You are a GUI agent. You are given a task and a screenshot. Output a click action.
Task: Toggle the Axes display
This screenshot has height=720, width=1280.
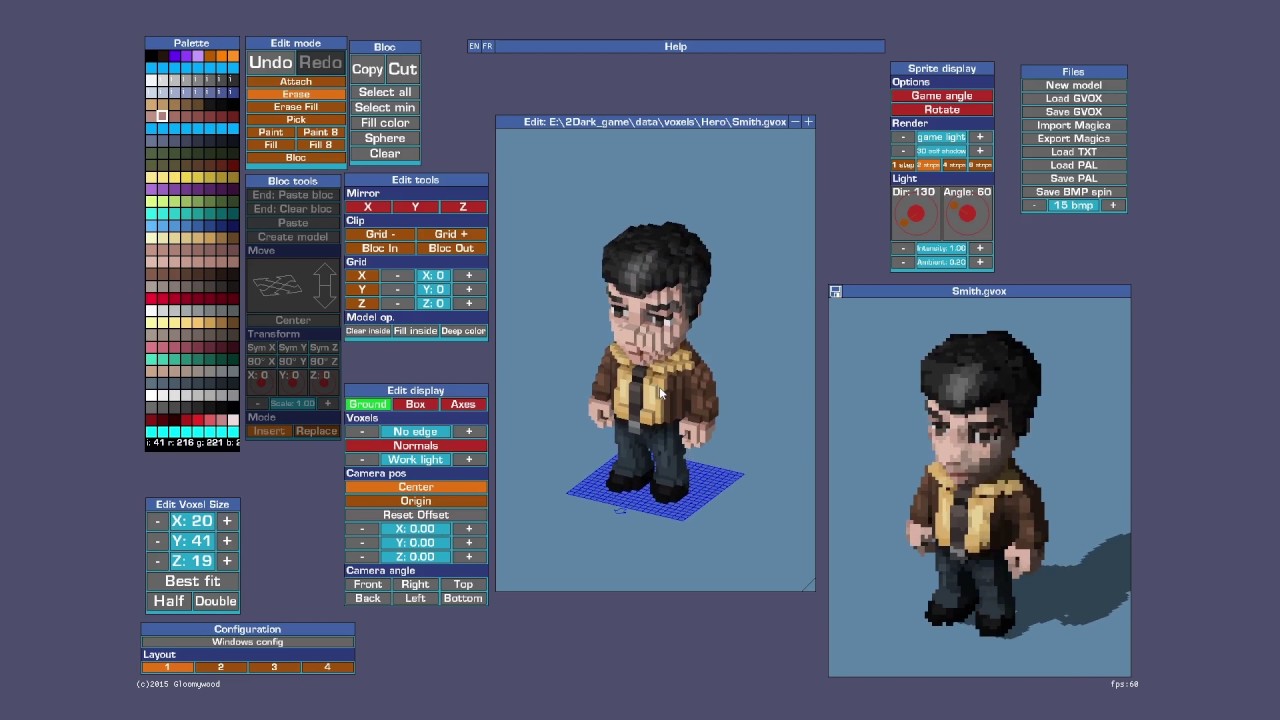point(462,404)
